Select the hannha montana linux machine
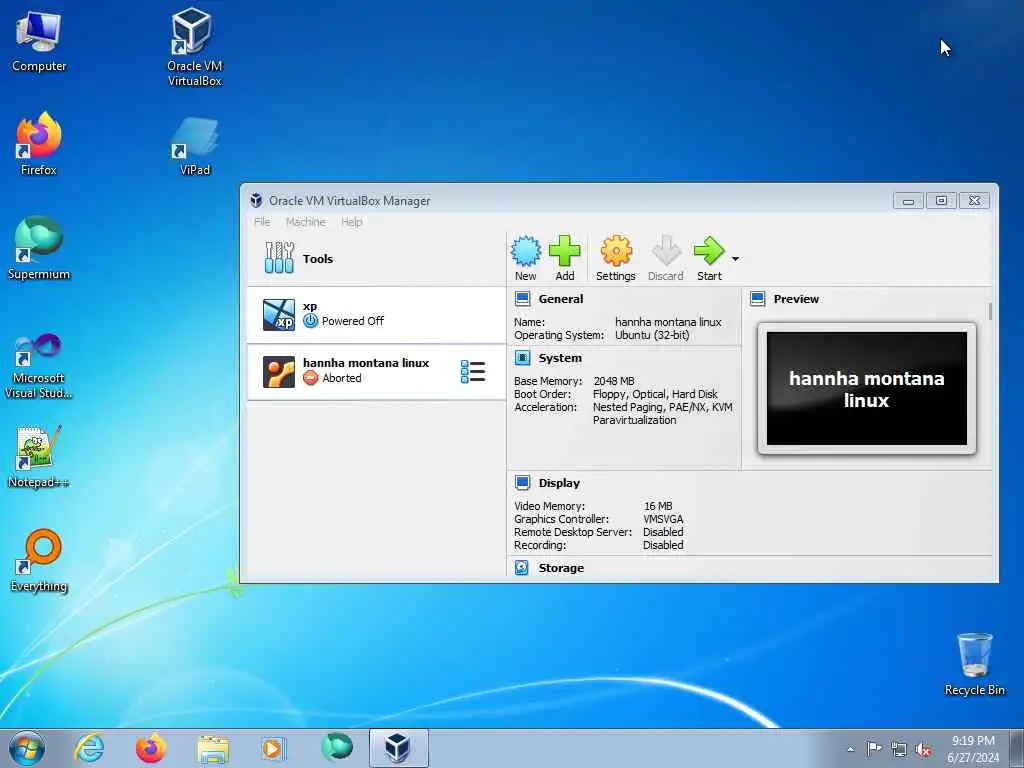The height and width of the screenshot is (768, 1024). tap(376, 372)
